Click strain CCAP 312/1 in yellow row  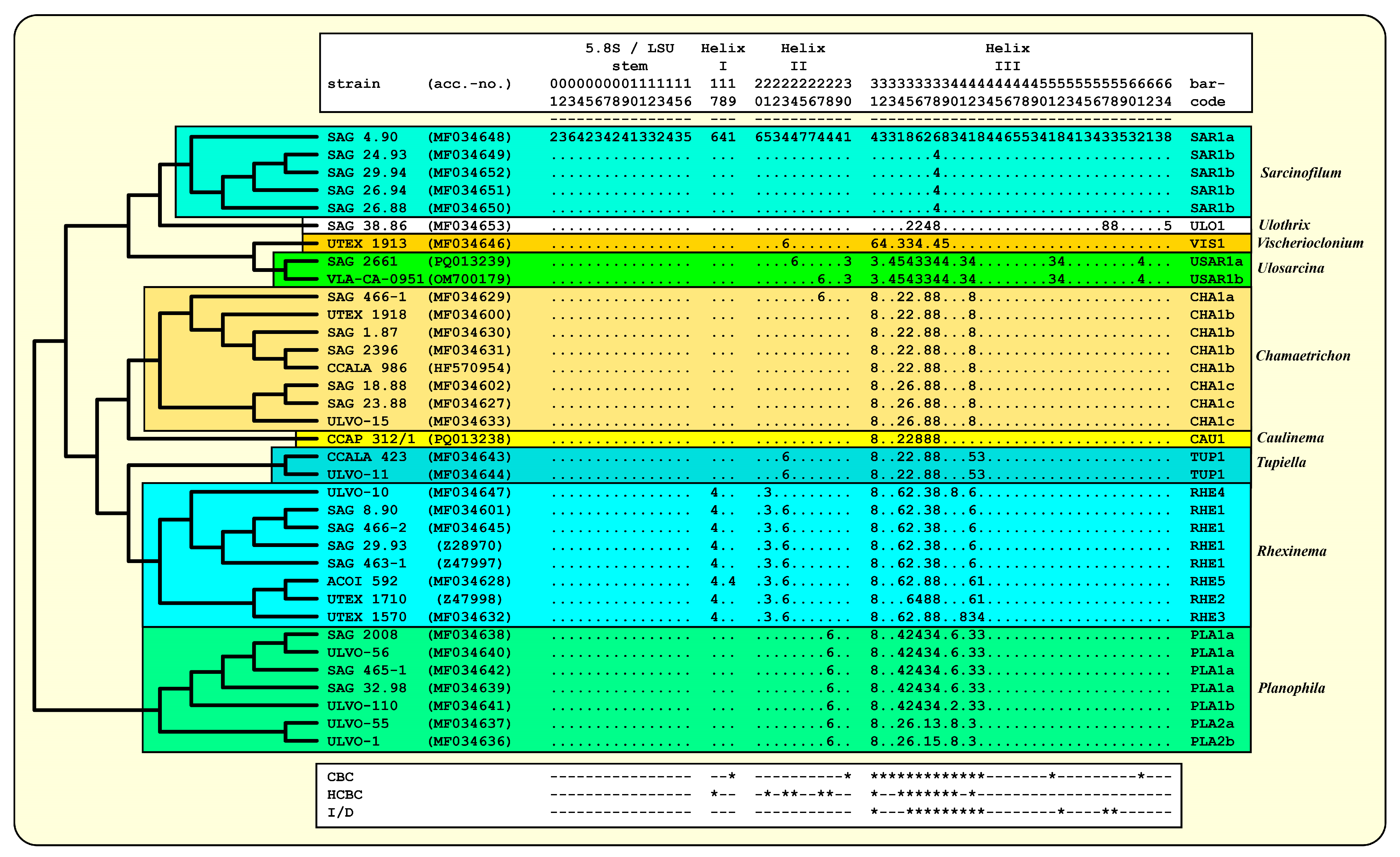(371, 439)
